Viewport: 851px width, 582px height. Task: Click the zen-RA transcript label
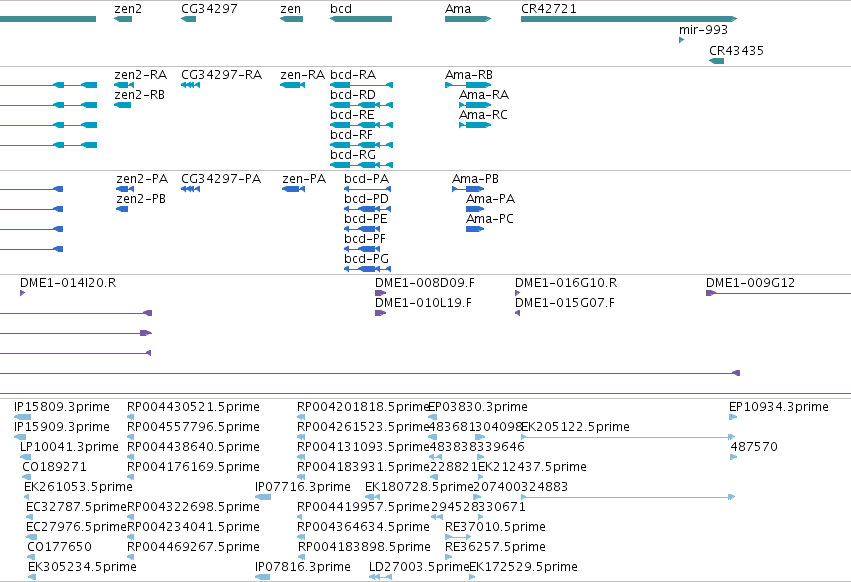[x=302, y=75]
